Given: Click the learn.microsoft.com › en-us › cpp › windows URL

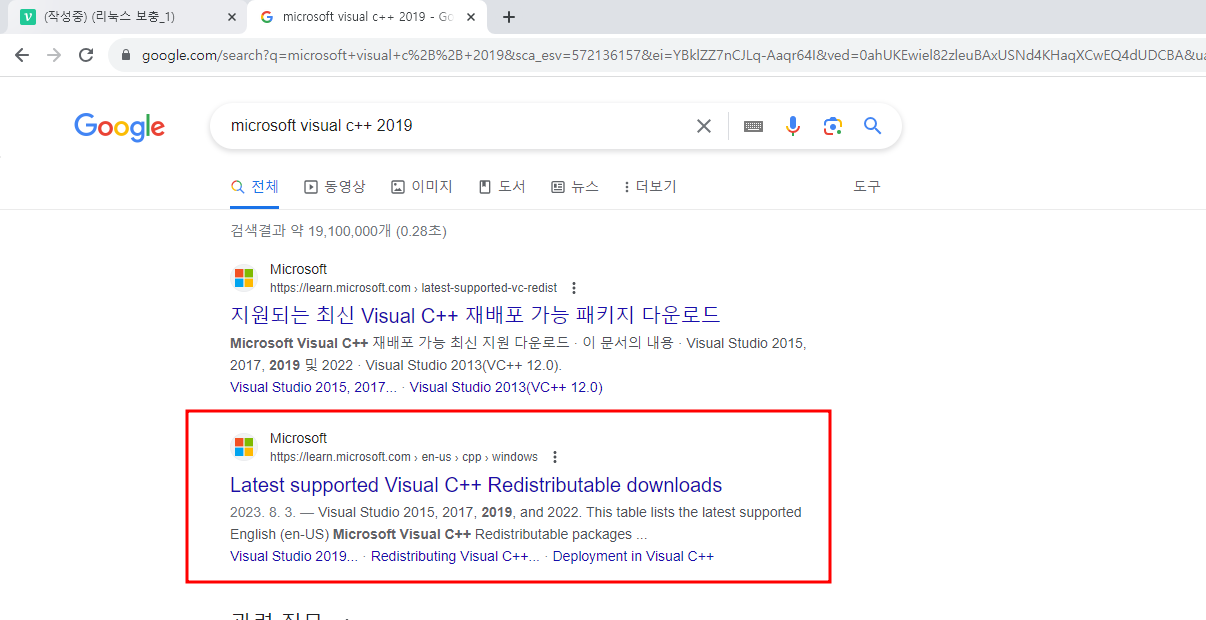Looking at the screenshot, I should tap(404, 457).
